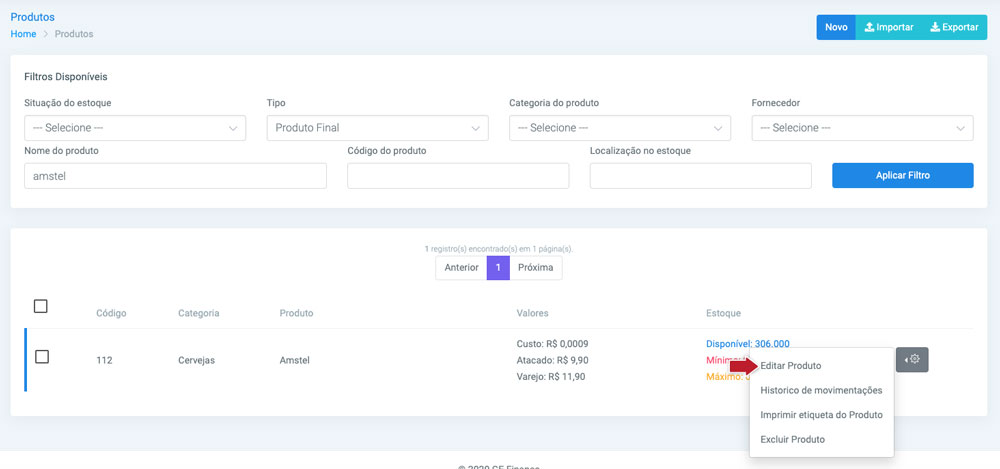The height and width of the screenshot is (469, 1000).
Task: Open the gear actions button for Amstel
Action: coord(912,359)
